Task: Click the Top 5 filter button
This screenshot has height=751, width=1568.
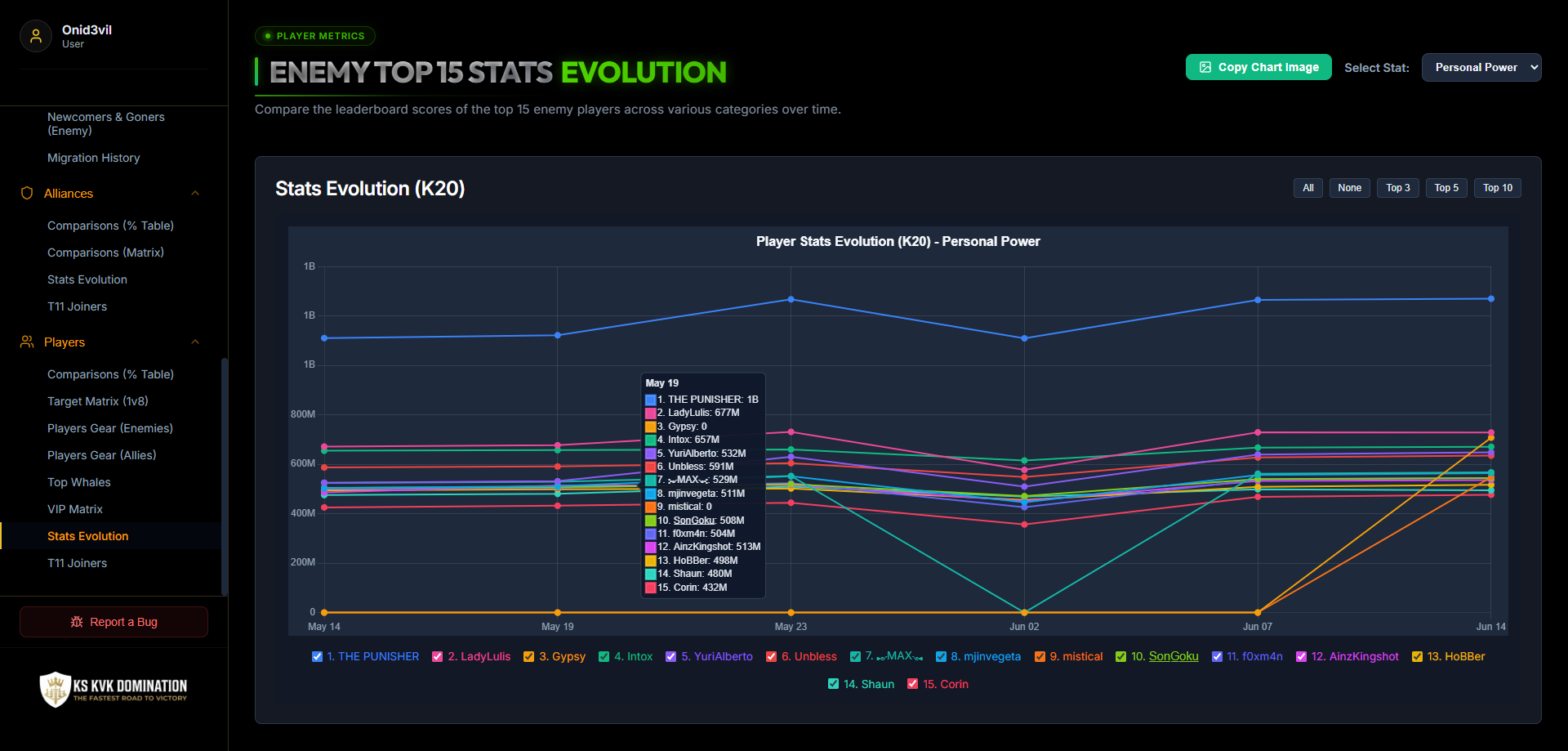Action: click(x=1446, y=188)
